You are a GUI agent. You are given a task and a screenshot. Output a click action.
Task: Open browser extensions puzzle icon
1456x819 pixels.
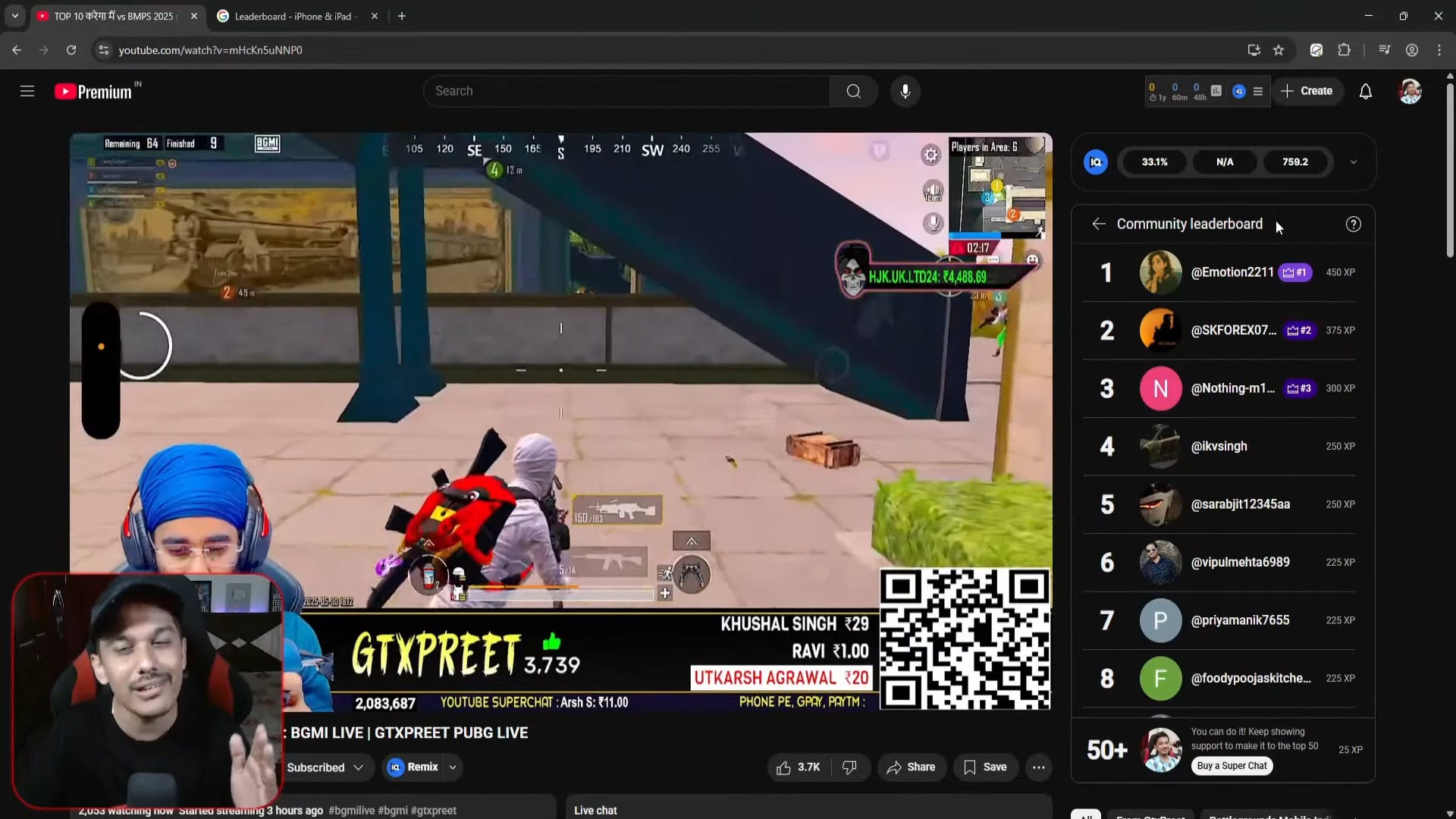[x=1345, y=50]
